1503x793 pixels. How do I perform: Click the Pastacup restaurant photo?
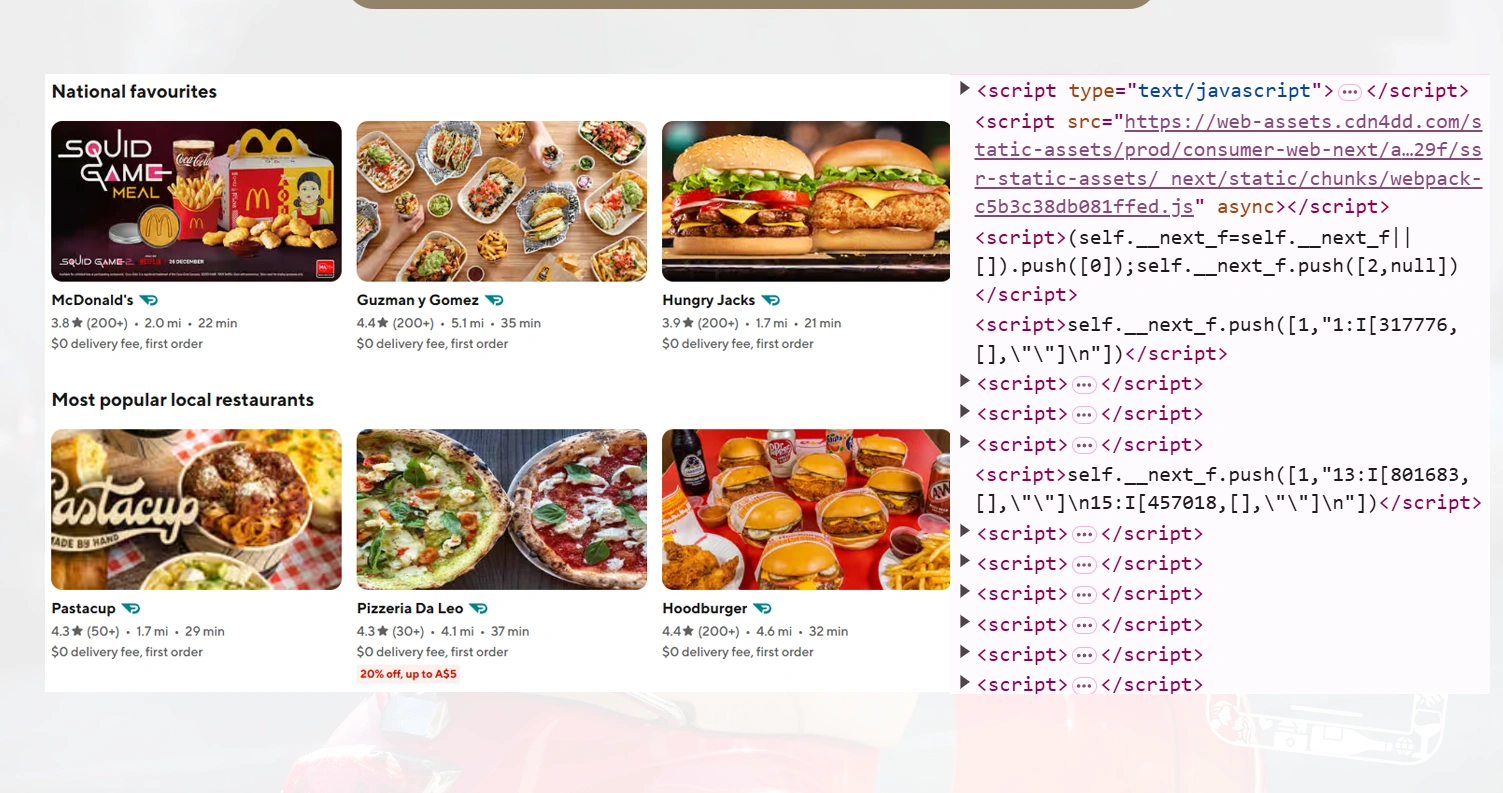(x=196, y=509)
